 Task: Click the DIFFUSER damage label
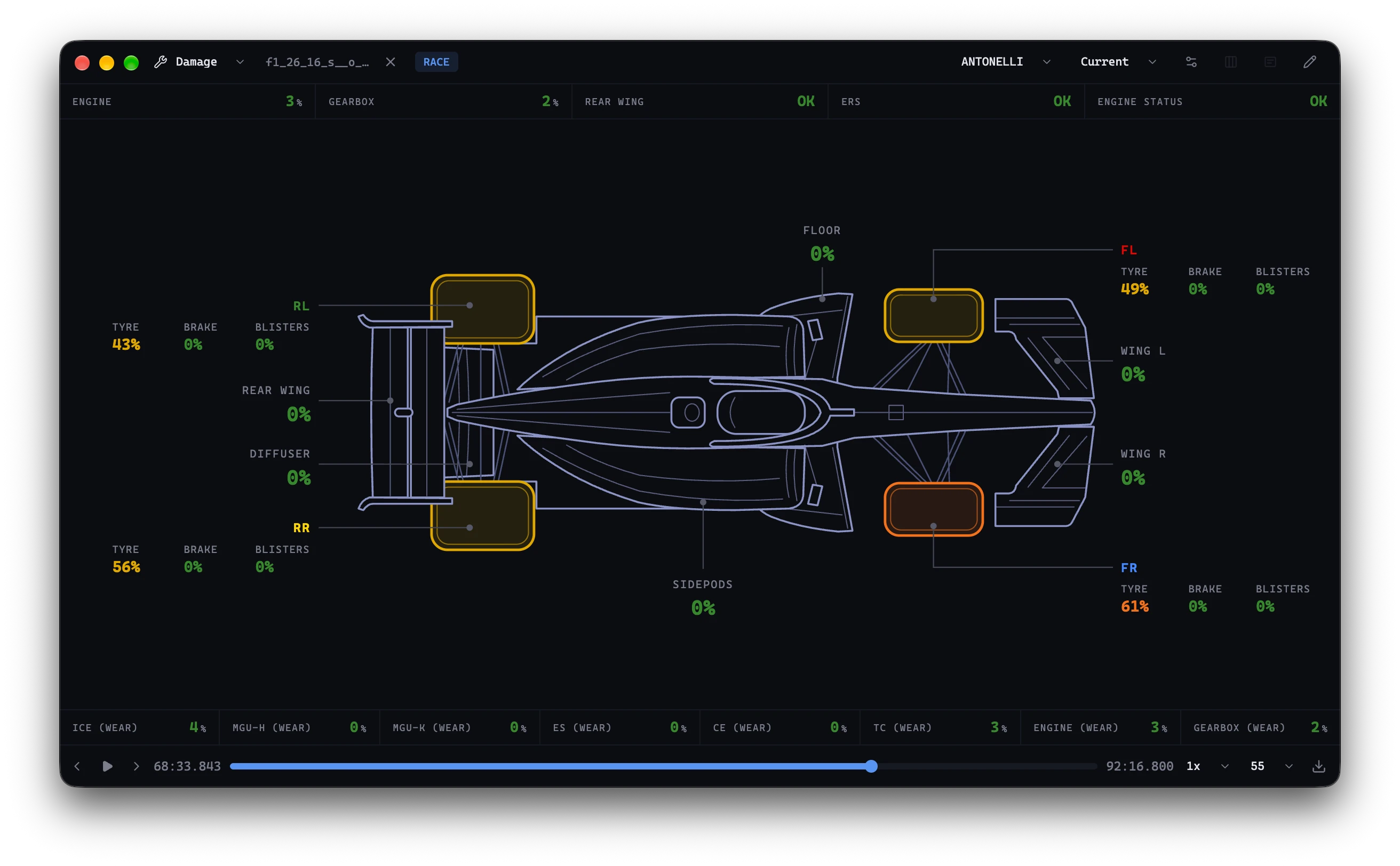[x=280, y=454]
